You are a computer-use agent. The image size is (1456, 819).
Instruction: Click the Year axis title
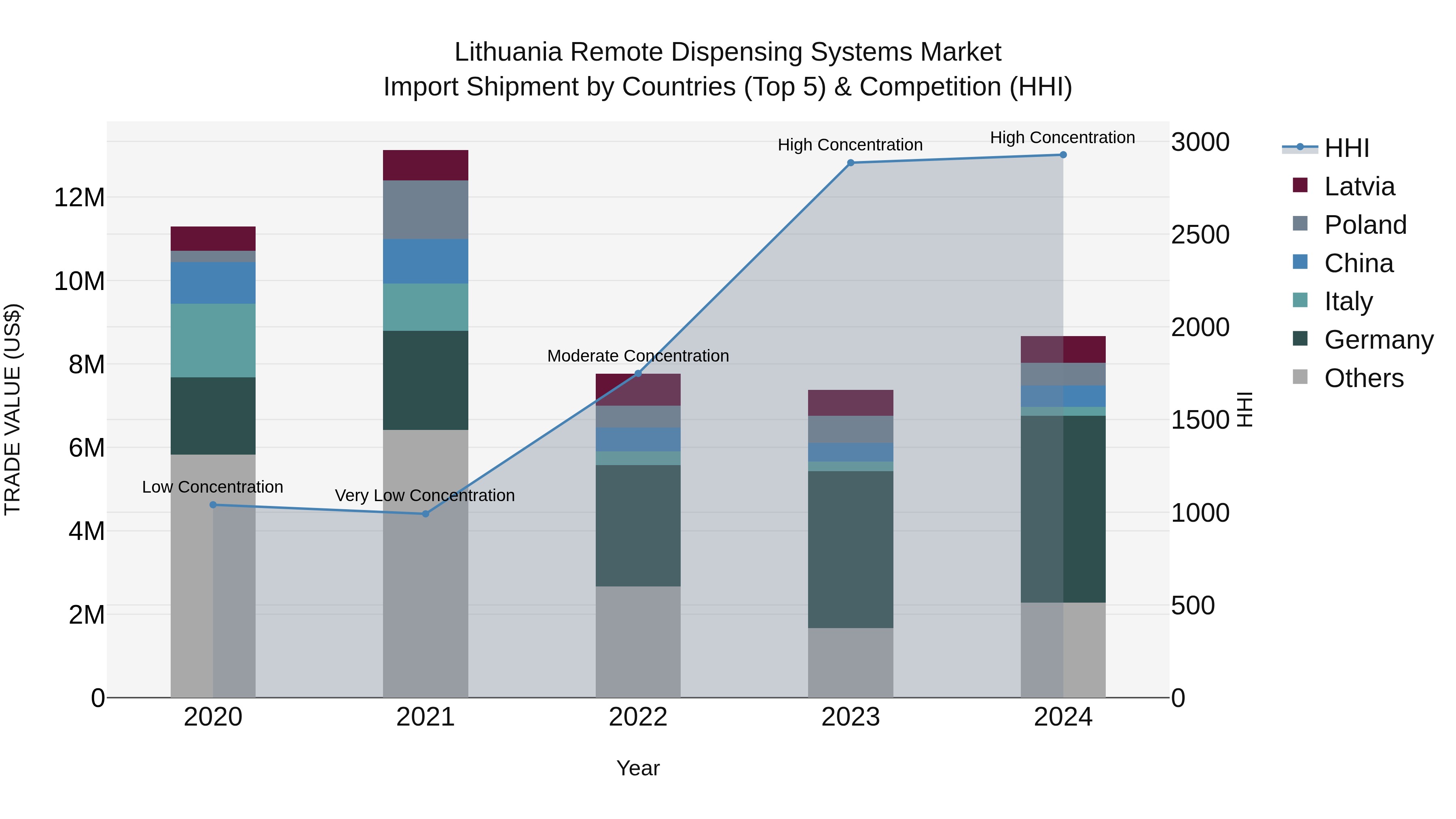(x=638, y=768)
